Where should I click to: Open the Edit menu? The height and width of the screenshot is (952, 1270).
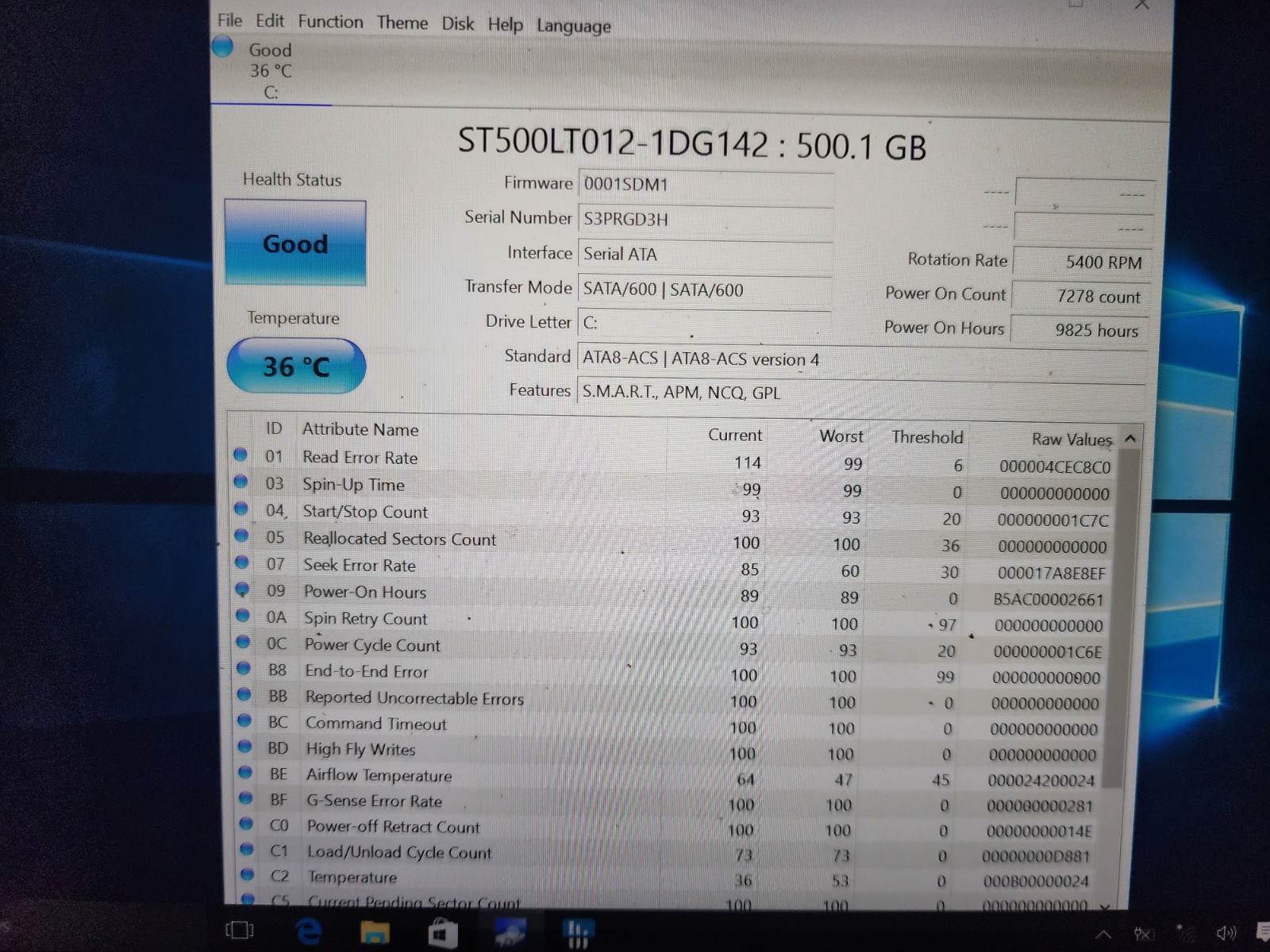[x=270, y=21]
